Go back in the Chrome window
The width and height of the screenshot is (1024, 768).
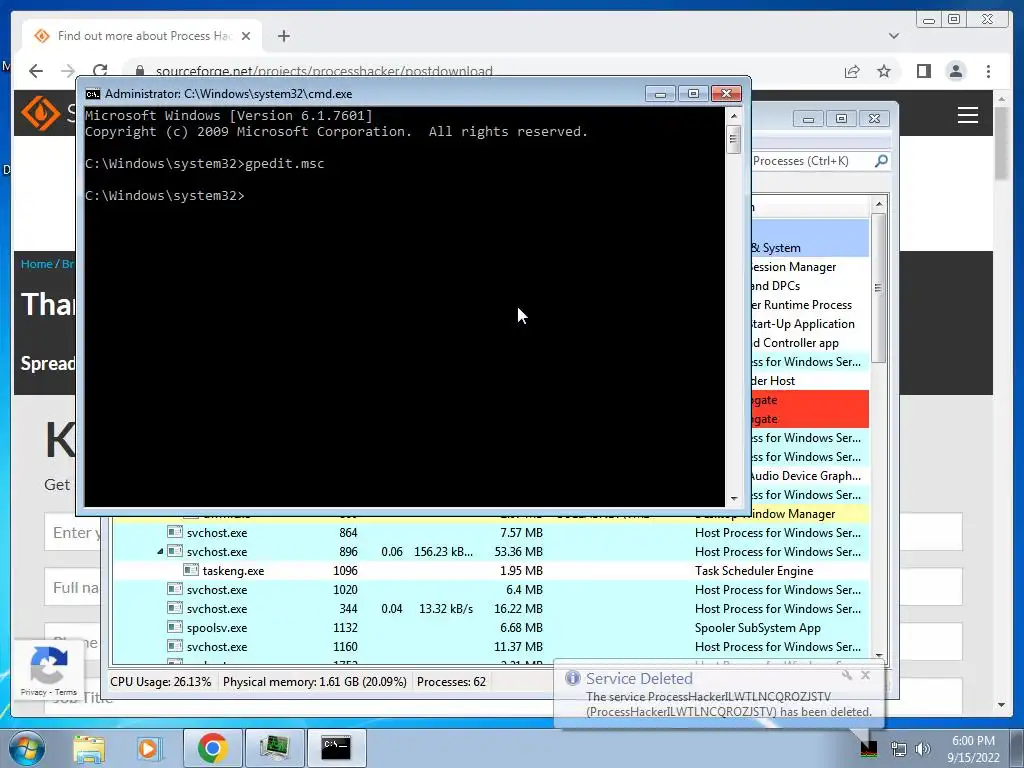36,71
